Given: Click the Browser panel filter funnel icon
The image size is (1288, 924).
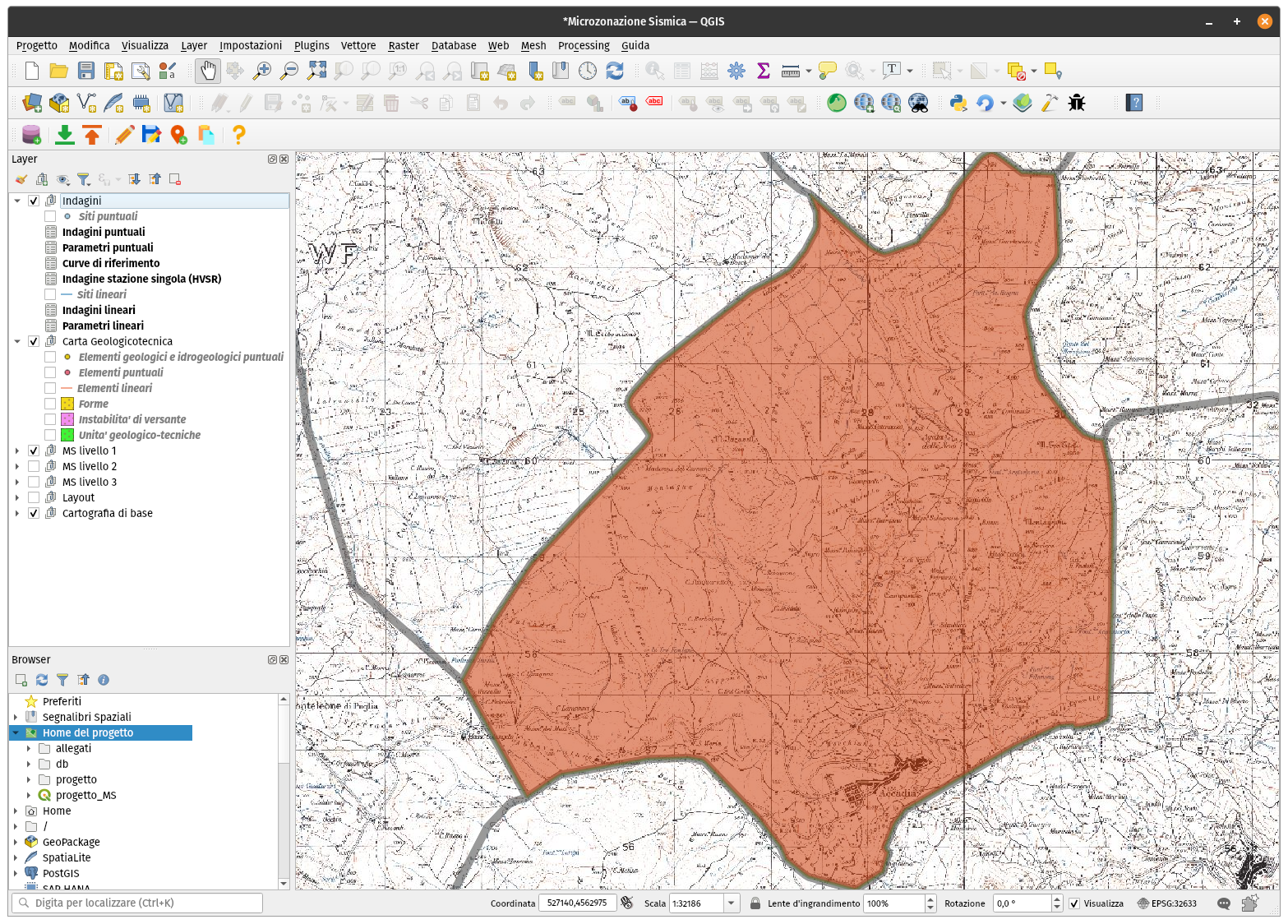Looking at the screenshot, I should pyautogui.click(x=62, y=680).
